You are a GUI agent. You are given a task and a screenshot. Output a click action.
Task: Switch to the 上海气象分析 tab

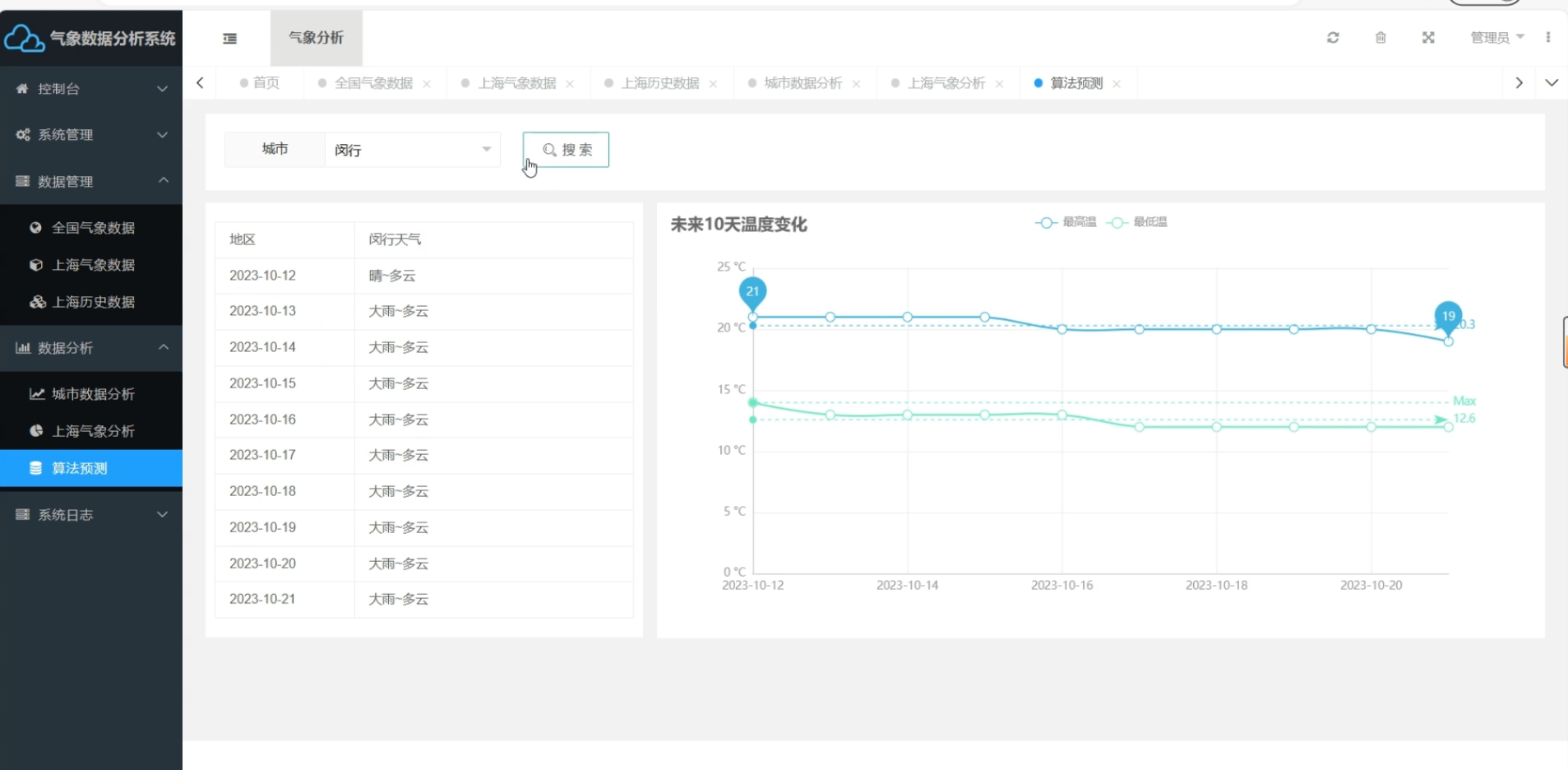pyautogui.click(x=946, y=83)
